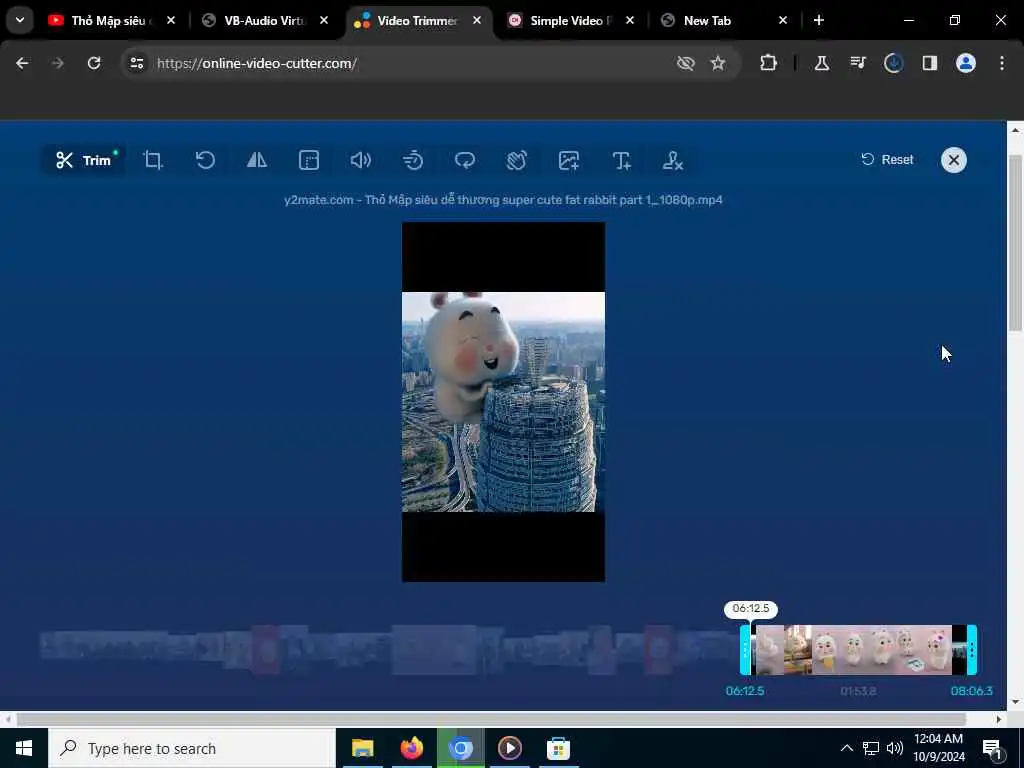Click the horizontal page scrollbar
This screenshot has height=768, width=1024.
click(x=491, y=719)
